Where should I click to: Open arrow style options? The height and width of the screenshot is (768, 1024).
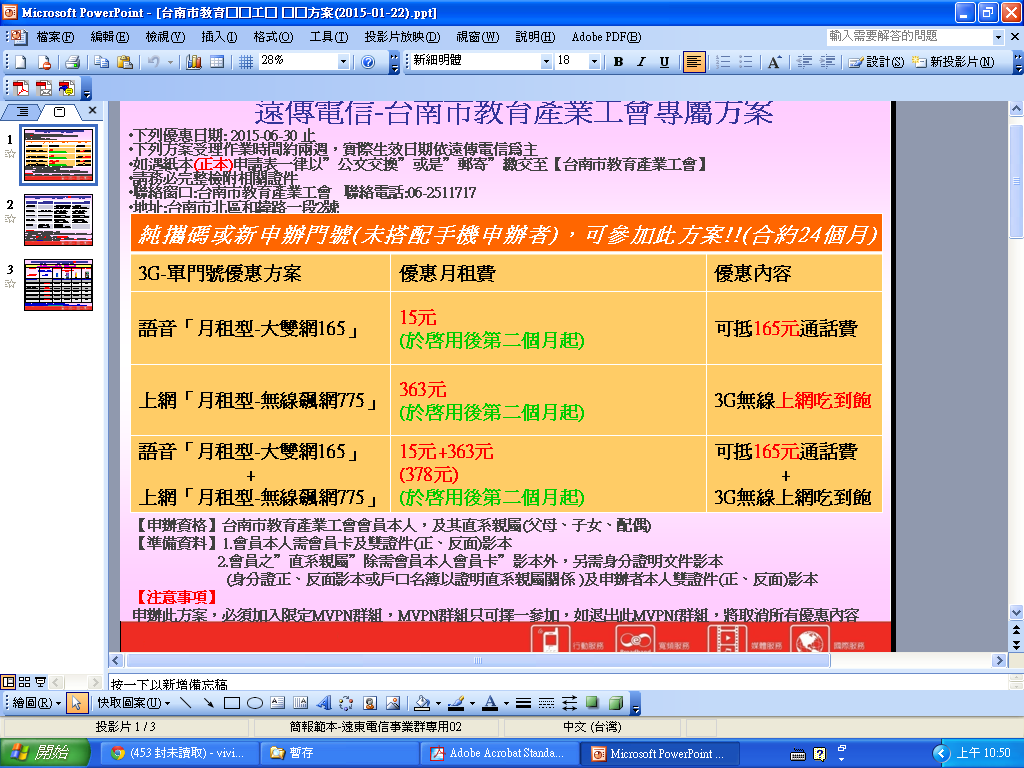569,703
